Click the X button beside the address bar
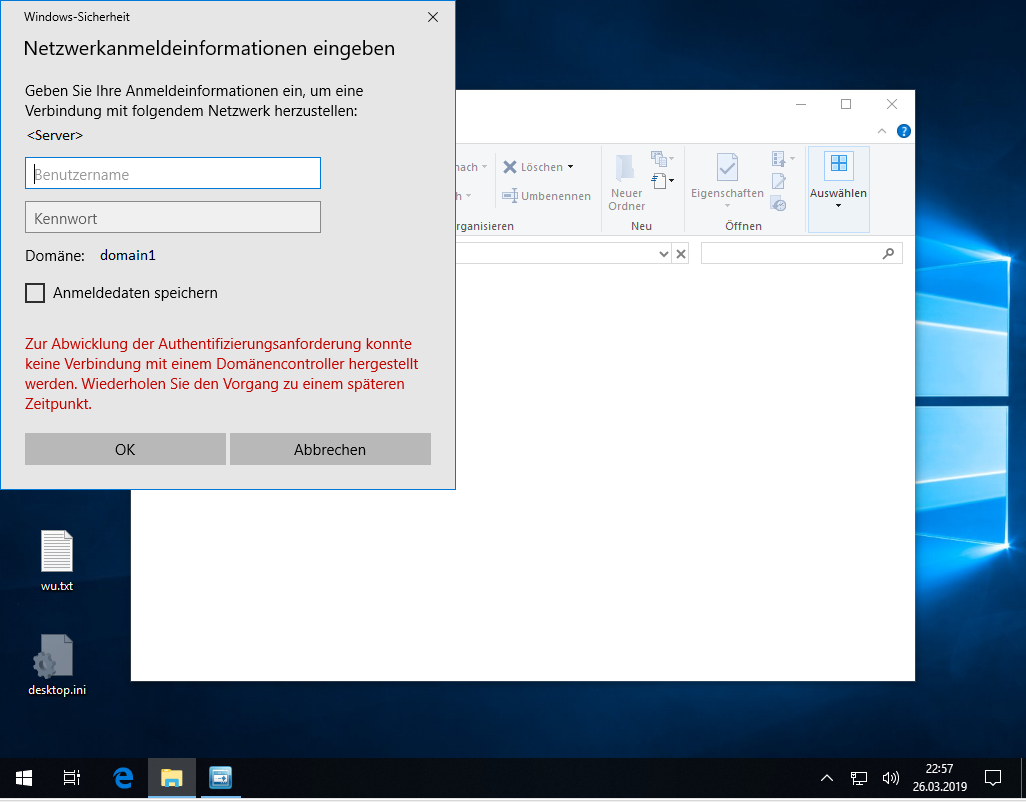 681,254
